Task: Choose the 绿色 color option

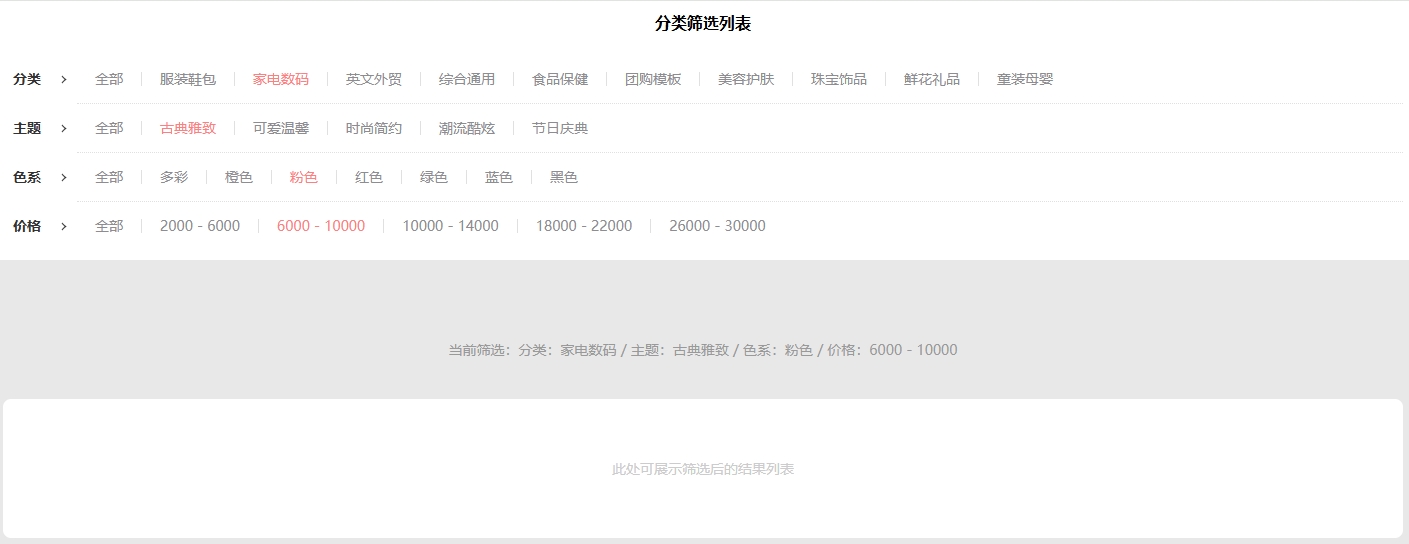Action: 434,177
